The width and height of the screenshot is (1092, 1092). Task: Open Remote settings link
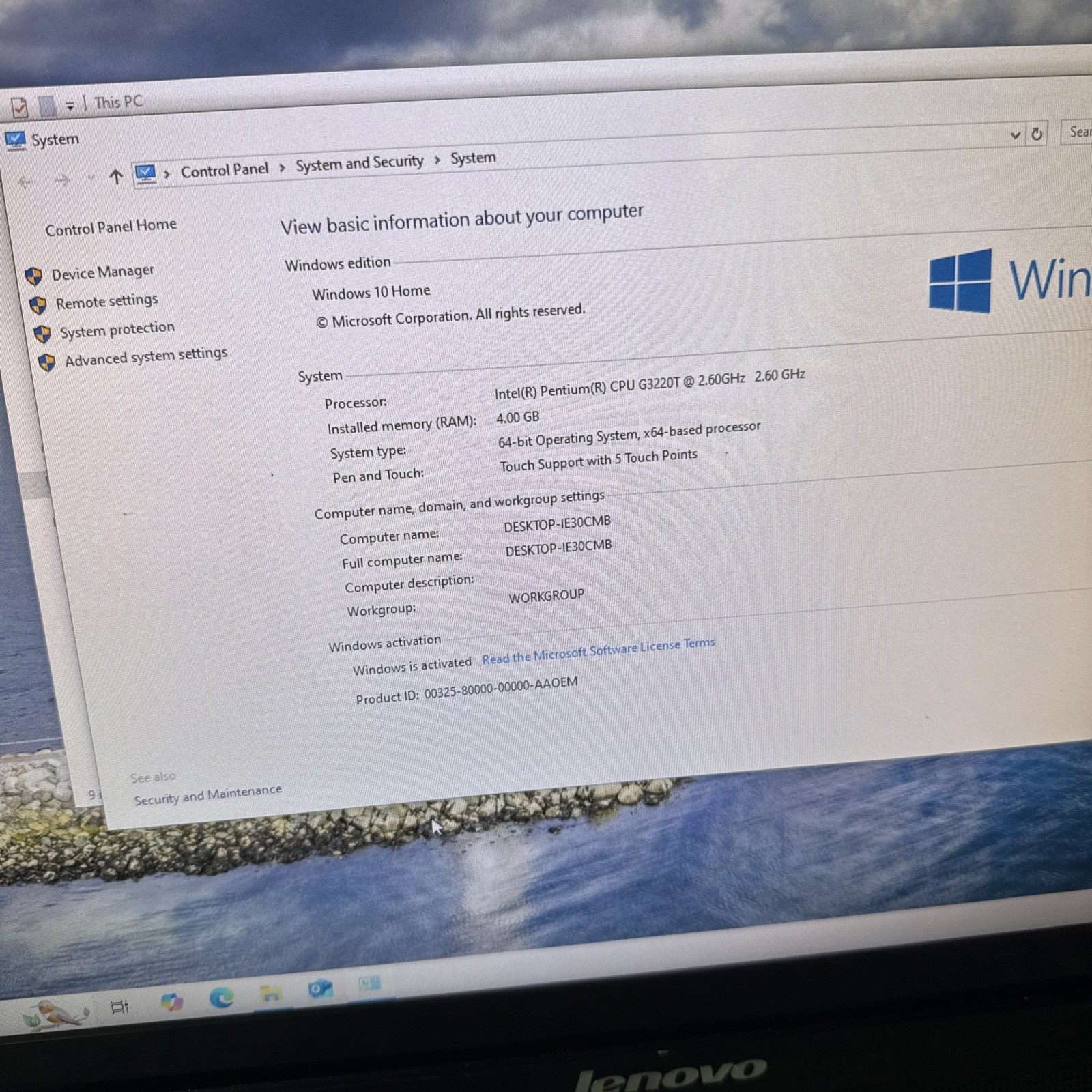(106, 302)
